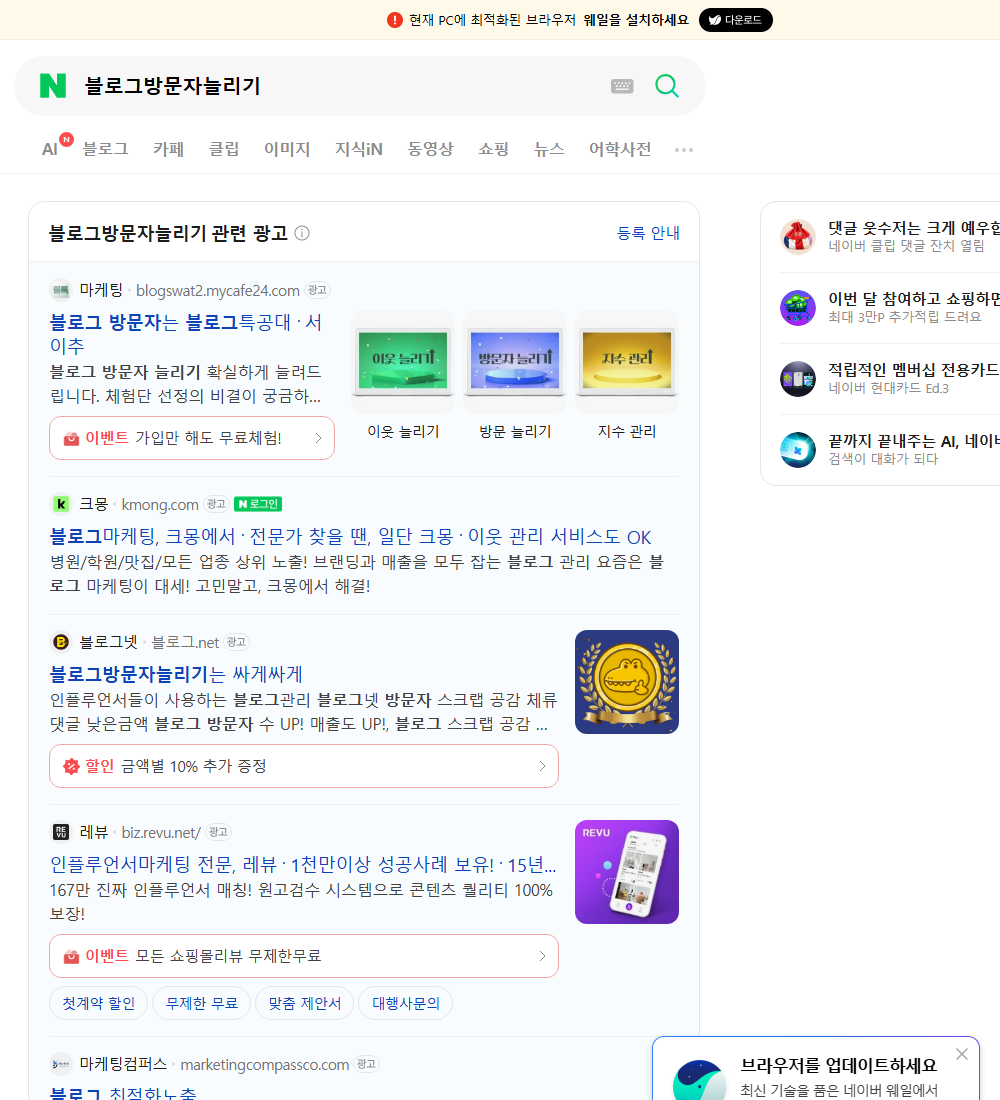Click the 다운로드 whale download button
The image size is (1000, 1100).
(735, 20)
